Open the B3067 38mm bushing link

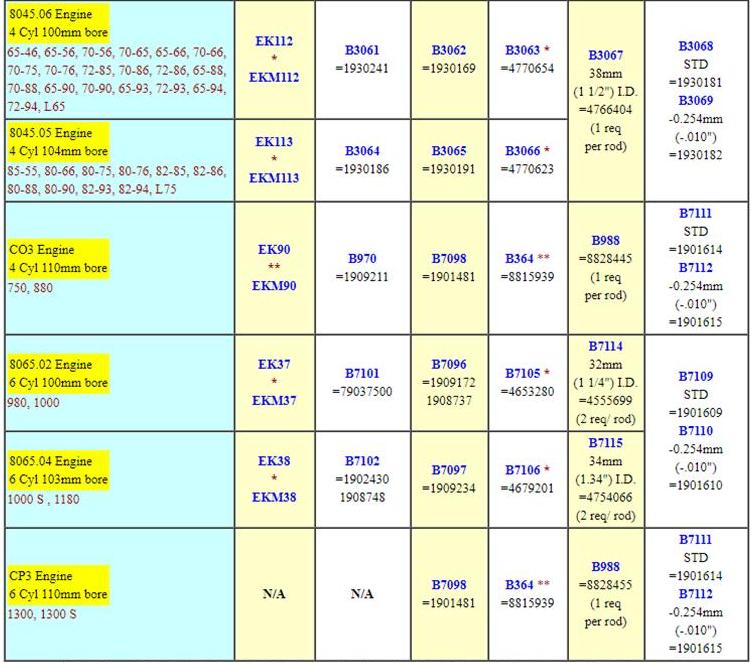click(x=605, y=55)
